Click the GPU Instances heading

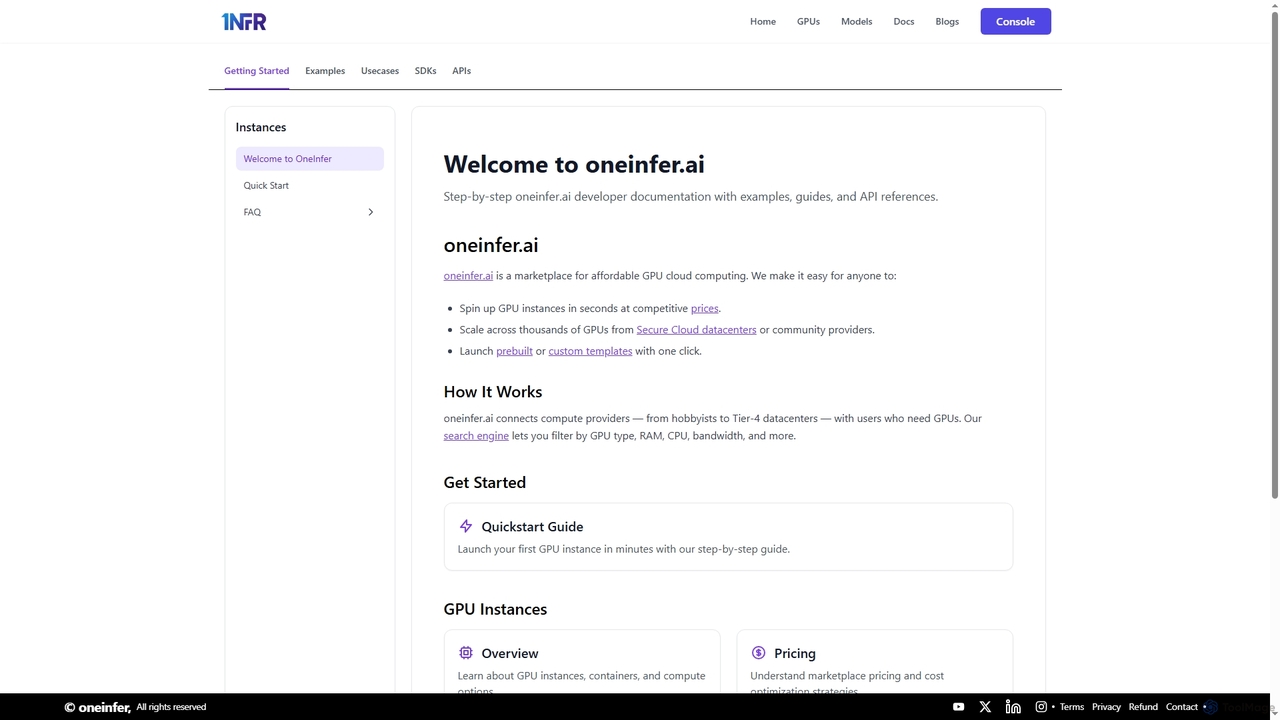495,609
